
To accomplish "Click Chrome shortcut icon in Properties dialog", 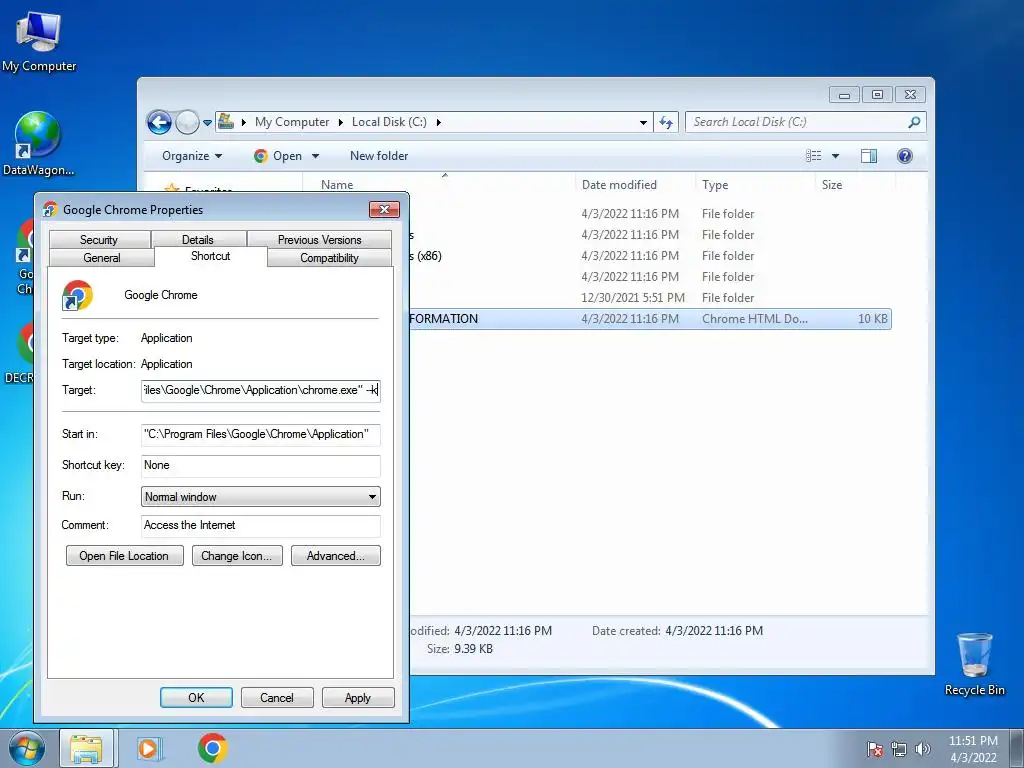I will click(78, 295).
